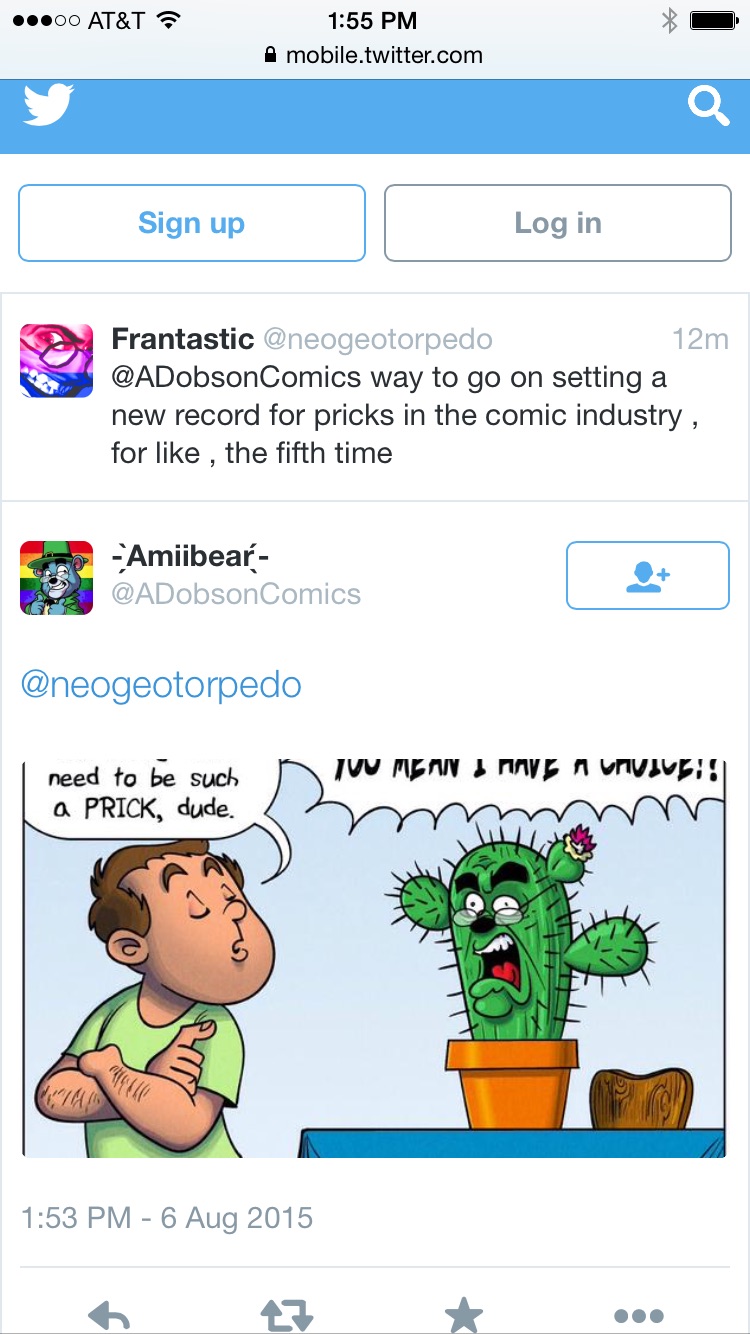Click the Sign up button
This screenshot has height=1334, width=750.
point(192,223)
